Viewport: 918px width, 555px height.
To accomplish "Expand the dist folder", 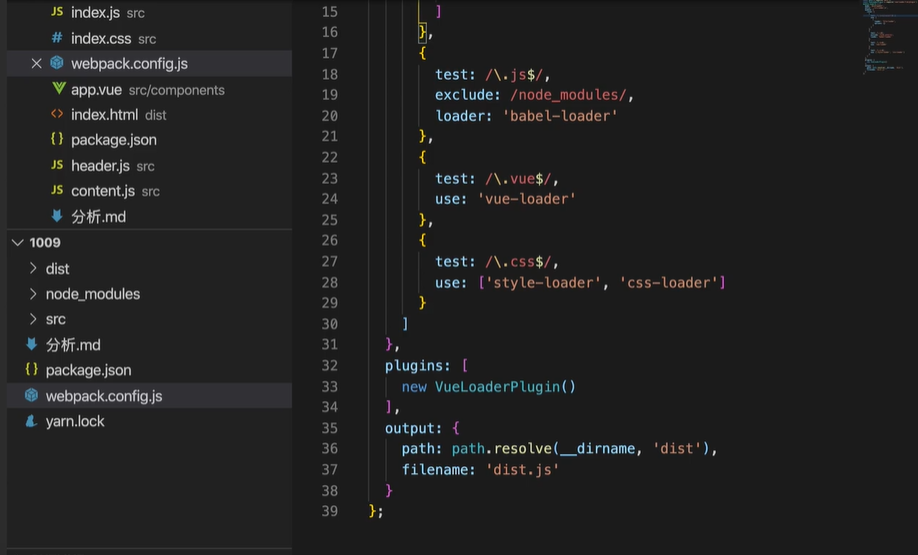I will [33, 268].
